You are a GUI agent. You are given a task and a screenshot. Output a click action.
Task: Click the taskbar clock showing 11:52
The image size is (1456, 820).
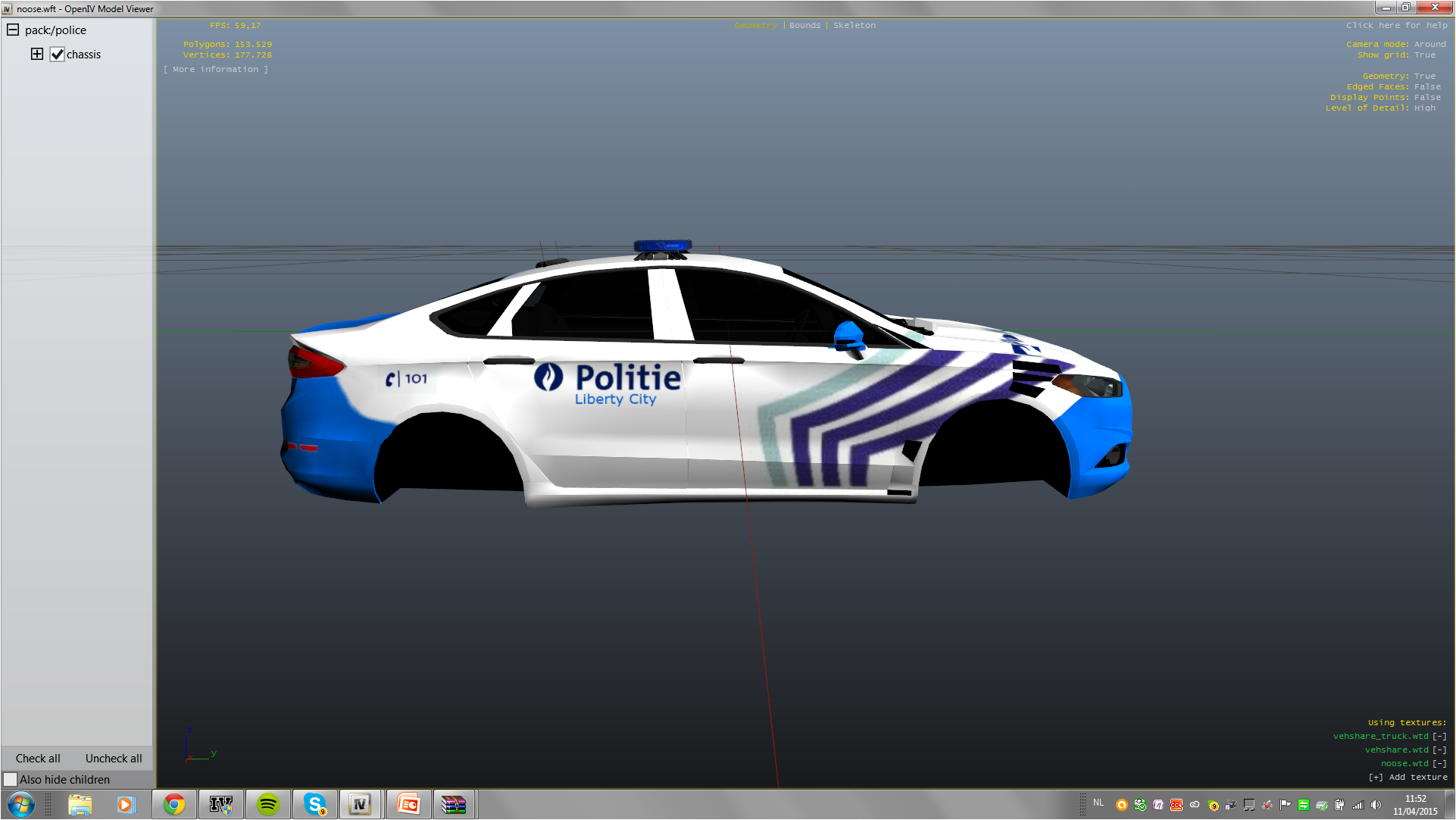1415,805
